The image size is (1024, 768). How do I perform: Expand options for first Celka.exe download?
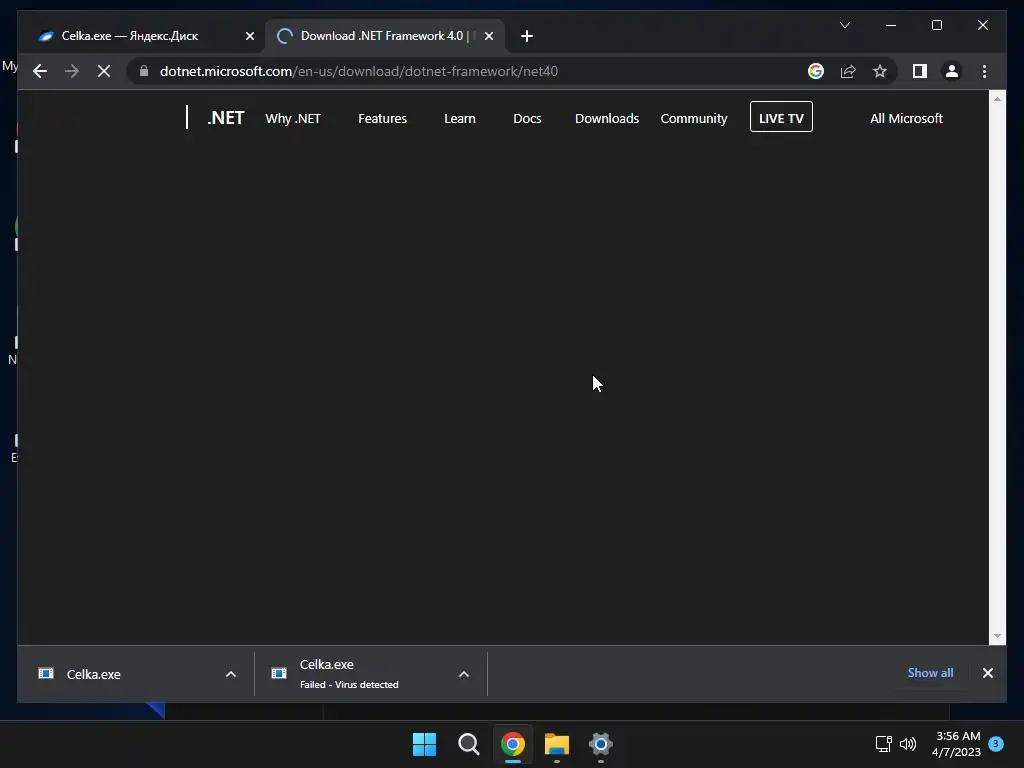click(x=231, y=674)
